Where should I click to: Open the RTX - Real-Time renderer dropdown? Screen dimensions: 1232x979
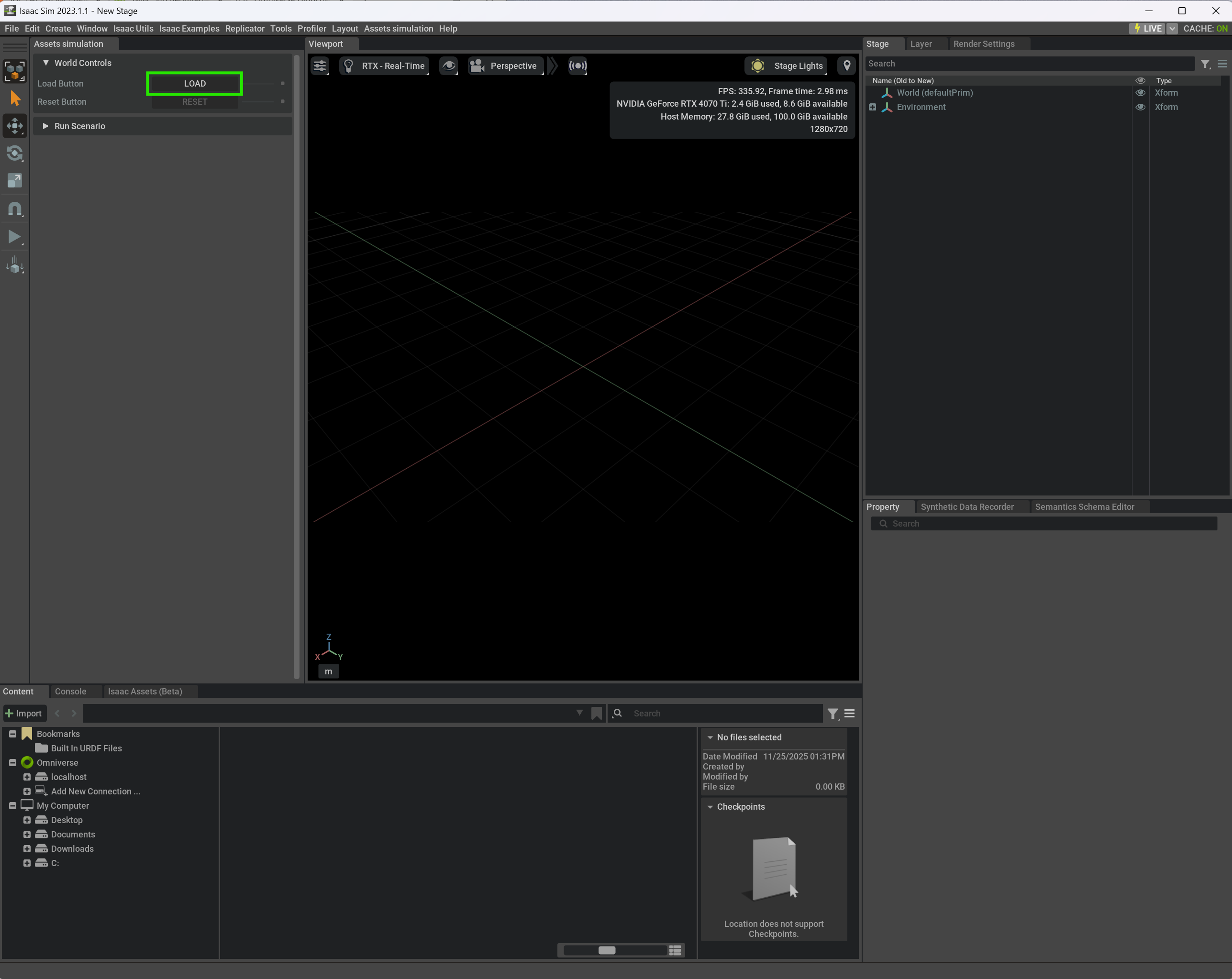coord(385,66)
